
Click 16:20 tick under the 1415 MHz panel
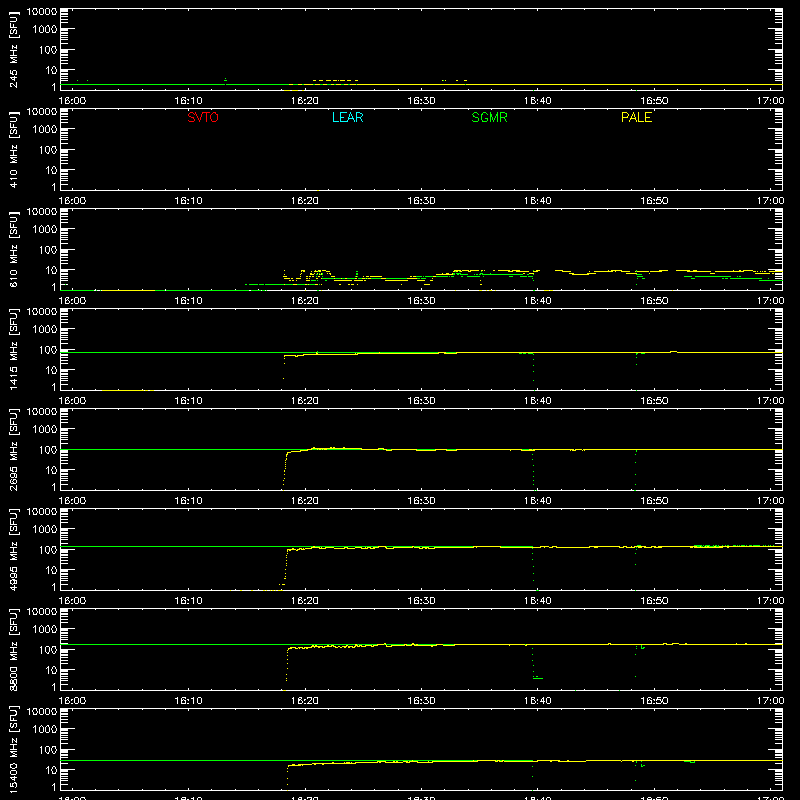pos(305,401)
